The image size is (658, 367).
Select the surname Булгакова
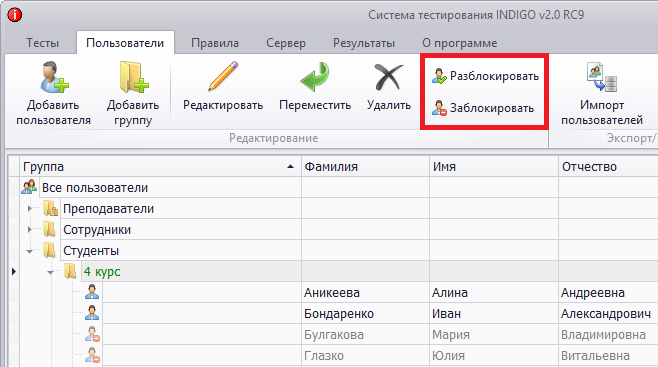tap(334, 335)
